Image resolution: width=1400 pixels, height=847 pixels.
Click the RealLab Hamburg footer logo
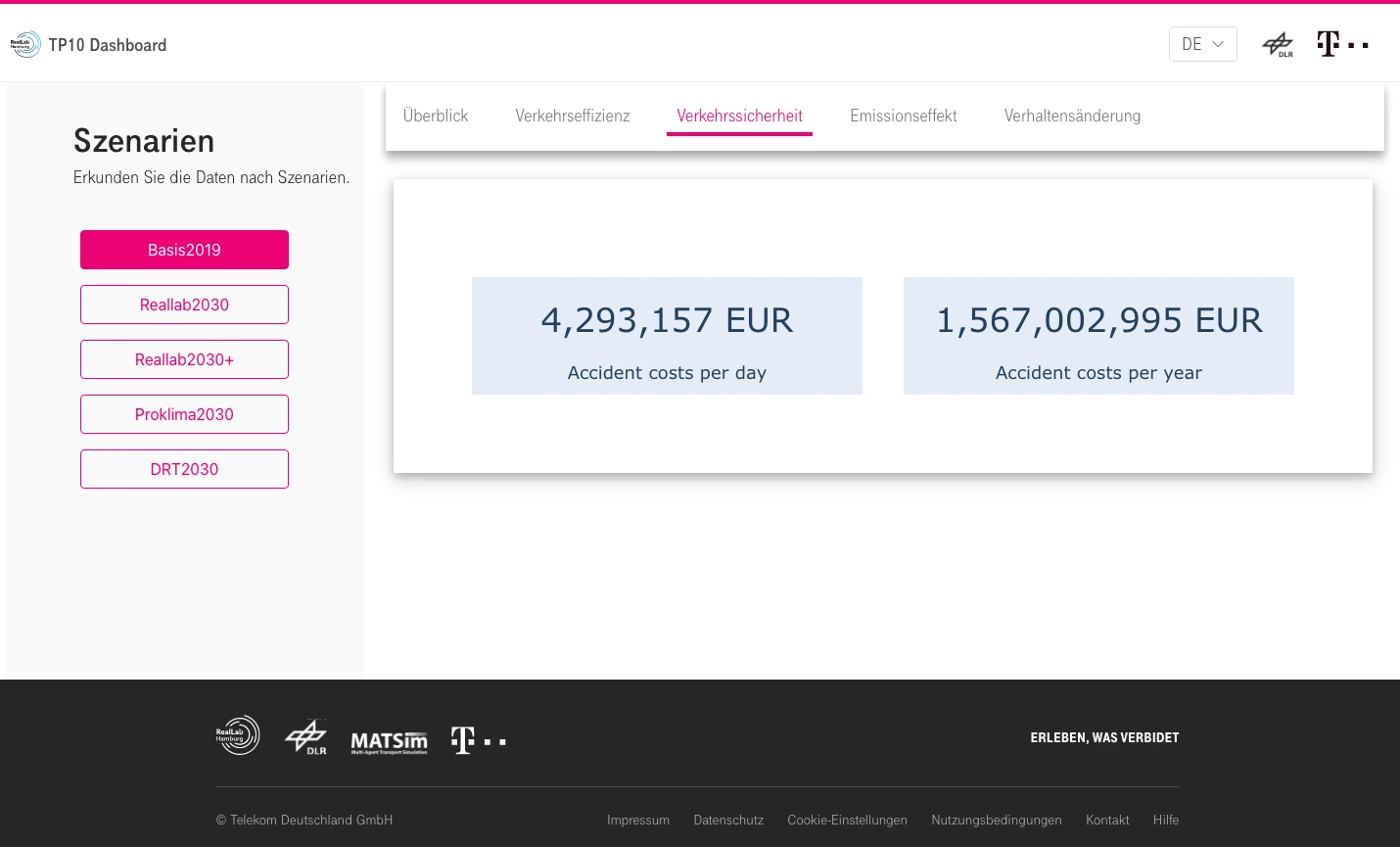click(x=238, y=735)
